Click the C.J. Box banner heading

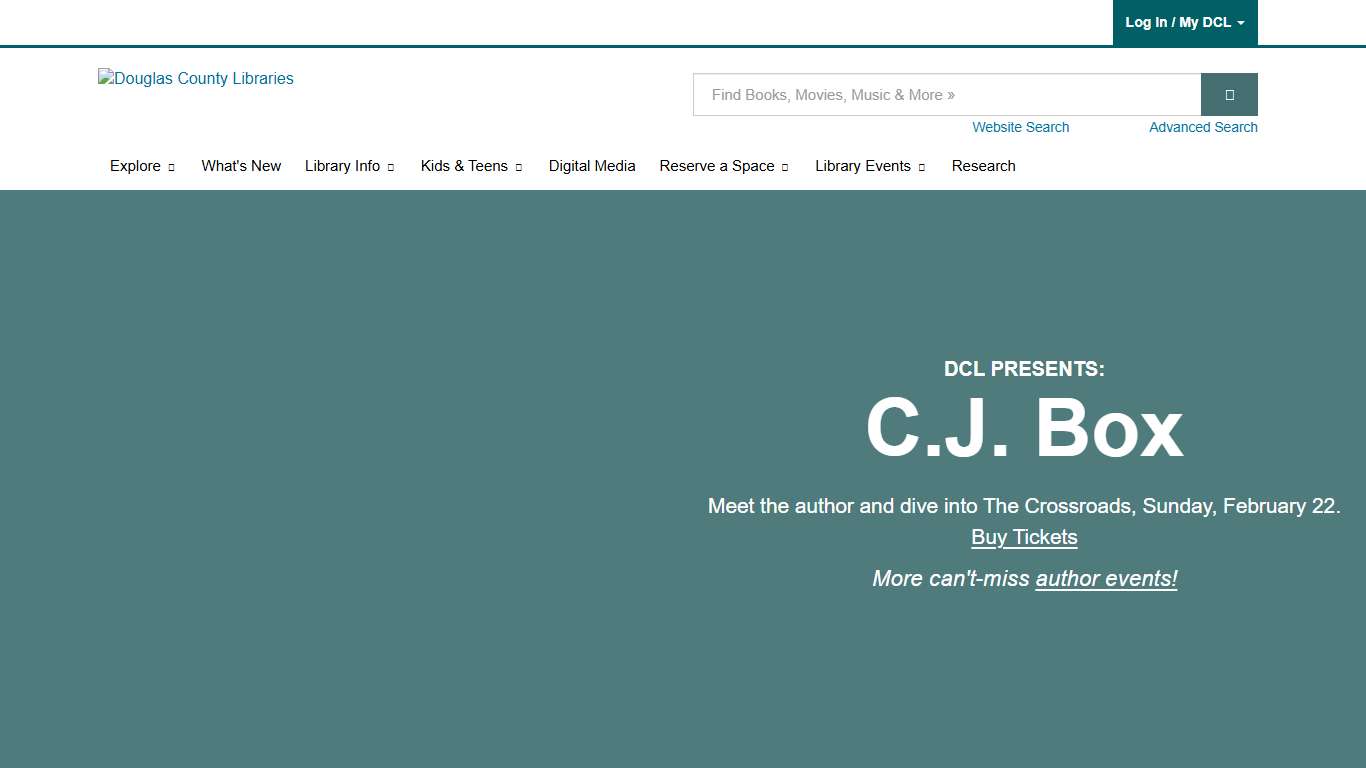click(1024, 429)
